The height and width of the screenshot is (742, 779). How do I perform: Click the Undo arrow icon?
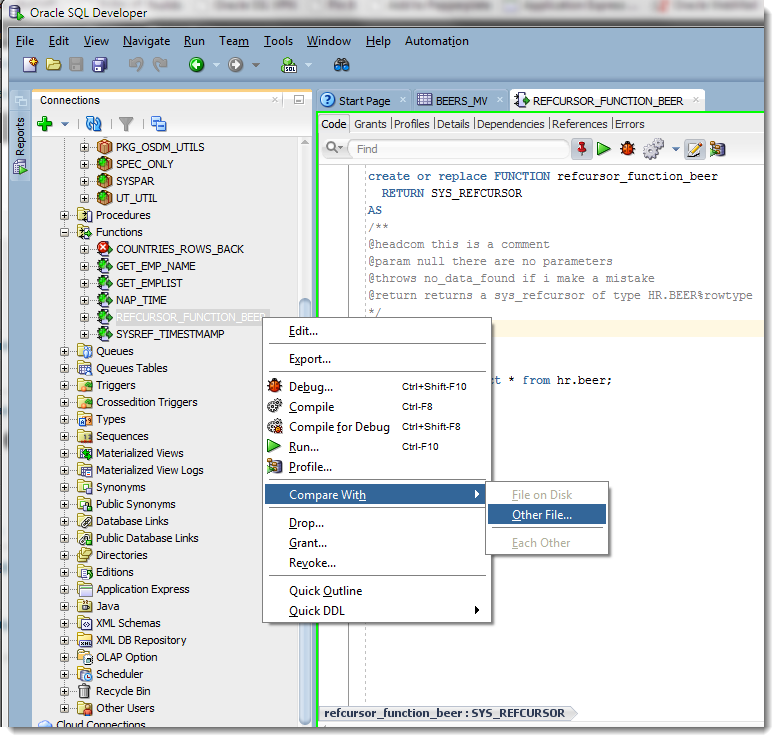click(x=136, y=65)
